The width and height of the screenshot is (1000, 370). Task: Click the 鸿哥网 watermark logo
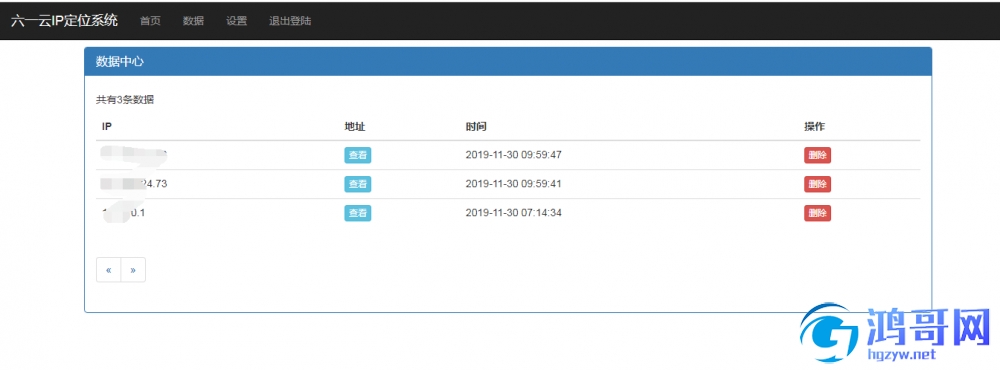[x=900, y=334]
